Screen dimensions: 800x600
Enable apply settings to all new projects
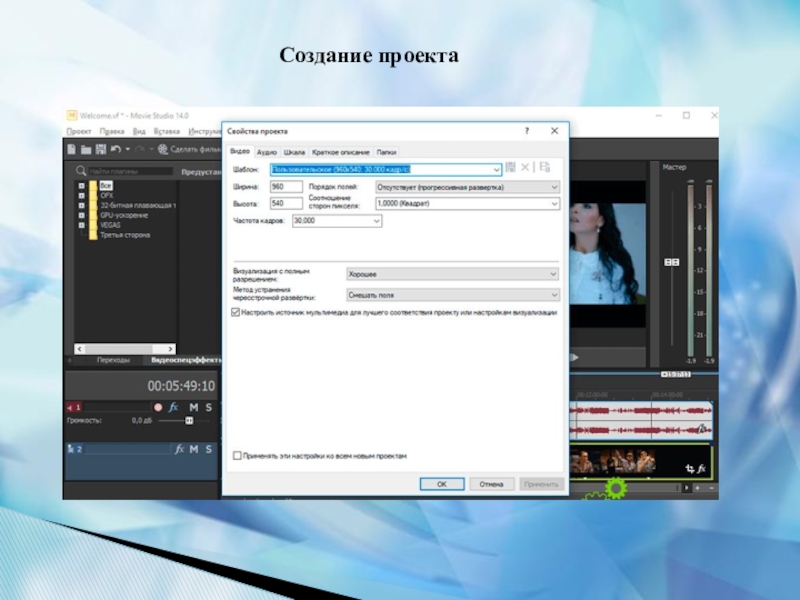pyautogui.click(x=236, y=455)
